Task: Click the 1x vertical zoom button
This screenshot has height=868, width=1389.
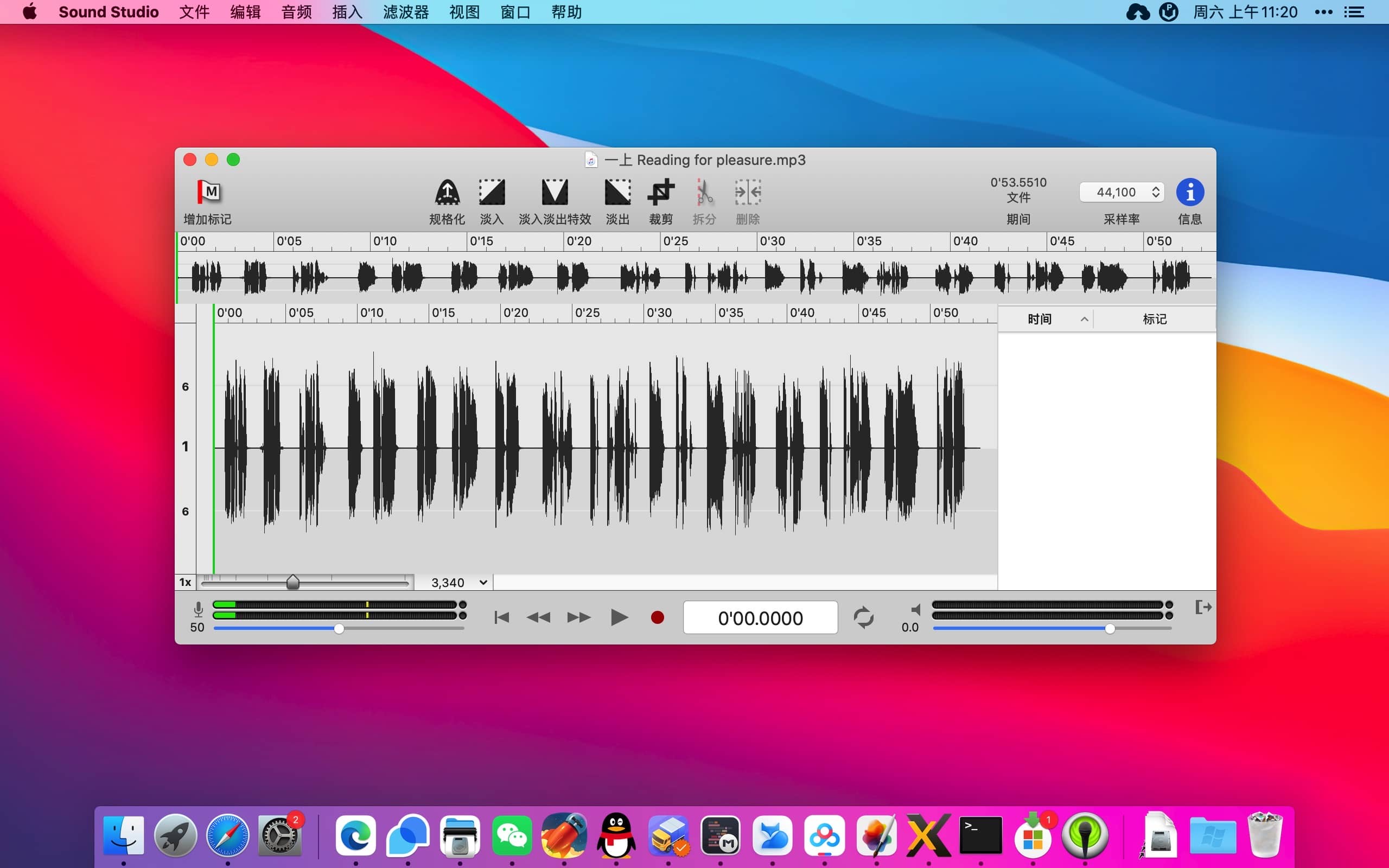Action: (x=185, y=582)
